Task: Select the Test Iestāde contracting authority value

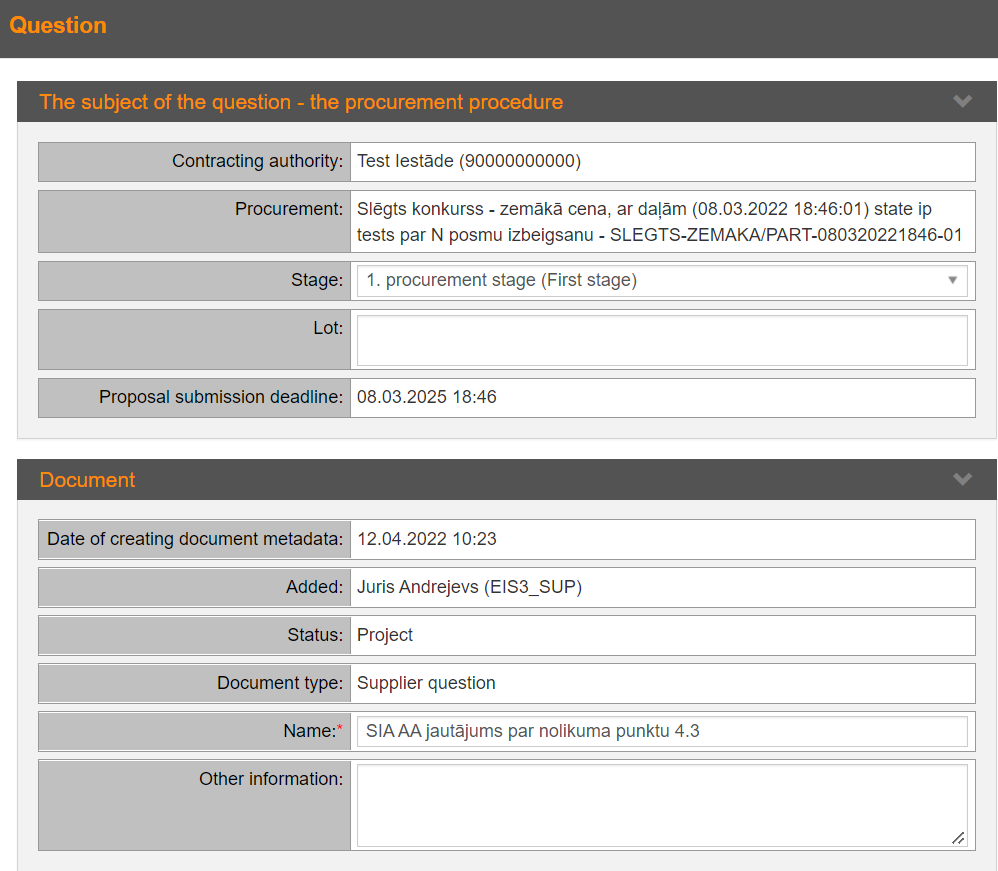Action: coord(469,161)
